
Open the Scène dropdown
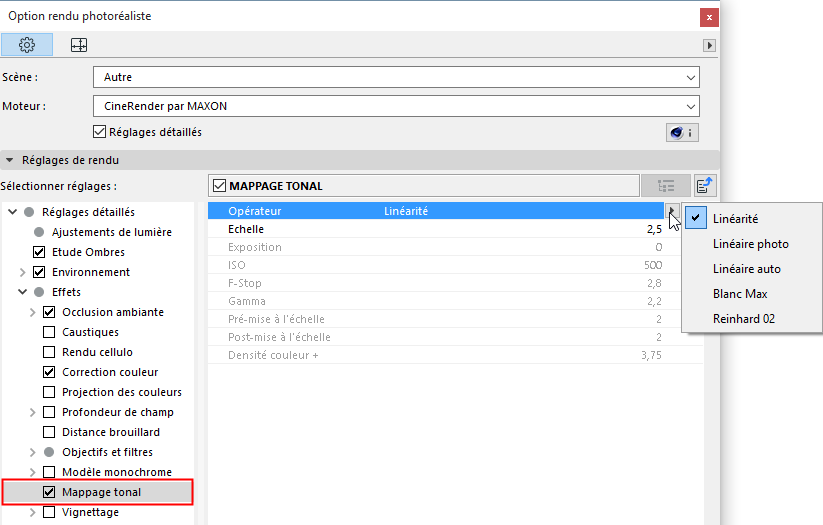tap(396, 77)
